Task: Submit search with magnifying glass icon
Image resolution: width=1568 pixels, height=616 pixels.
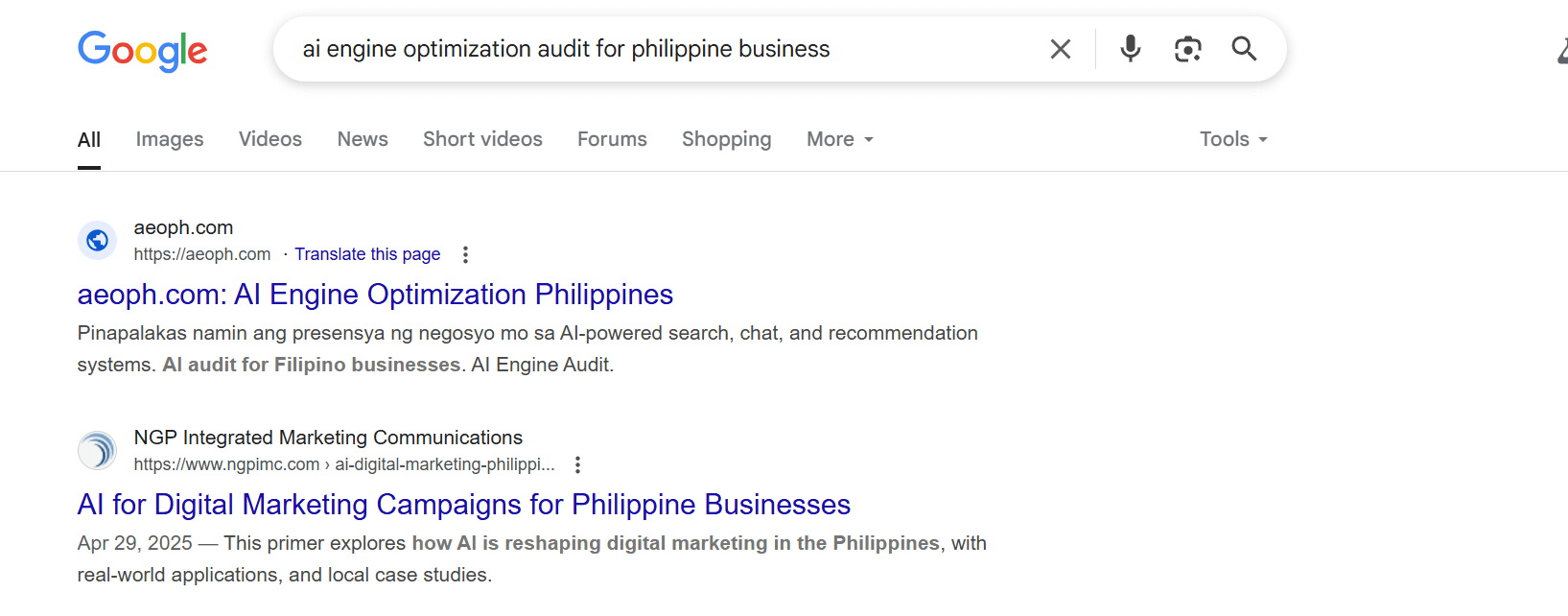Action: [1244, 49]
